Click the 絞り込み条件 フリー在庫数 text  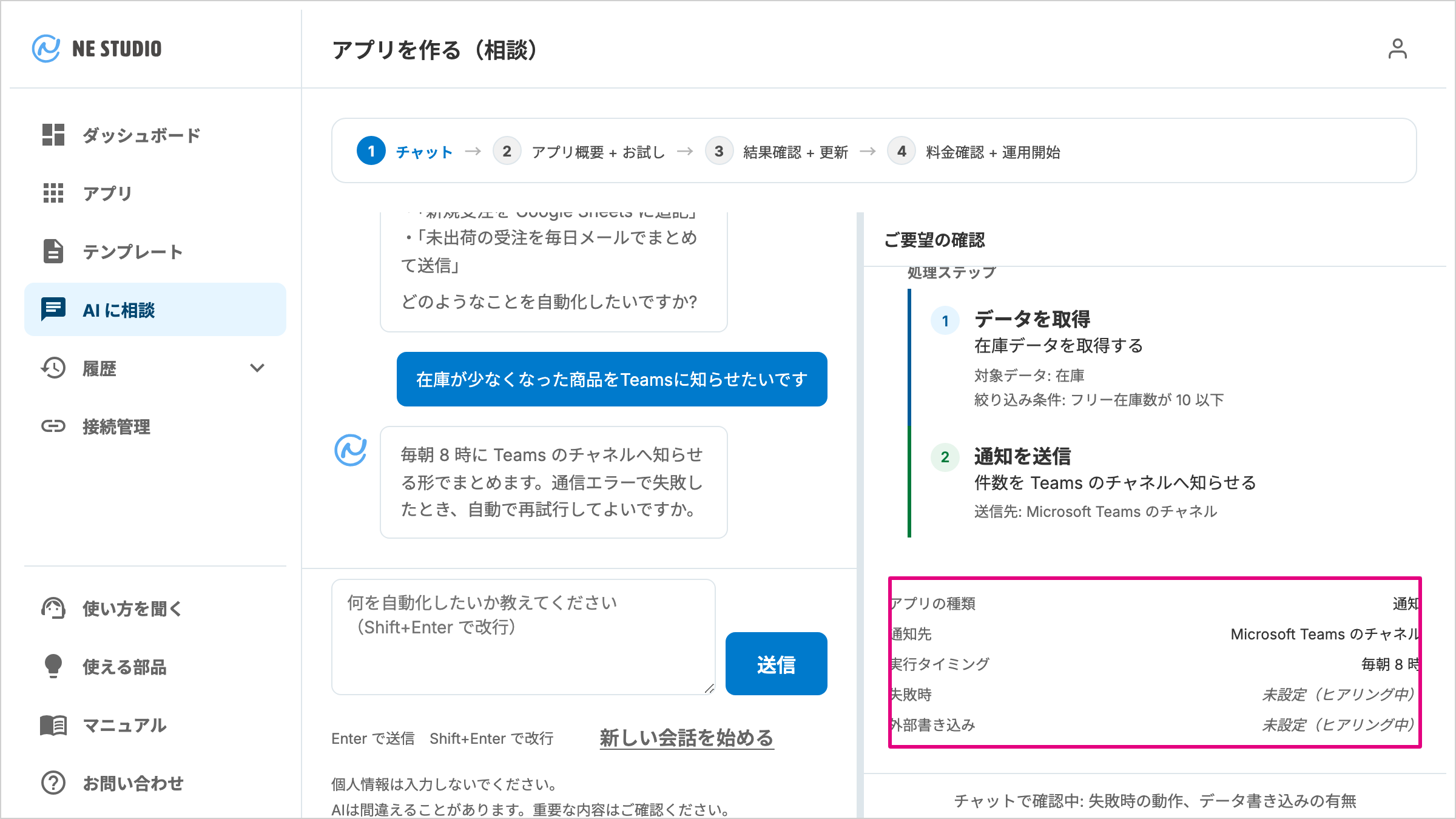[1099, 400]
